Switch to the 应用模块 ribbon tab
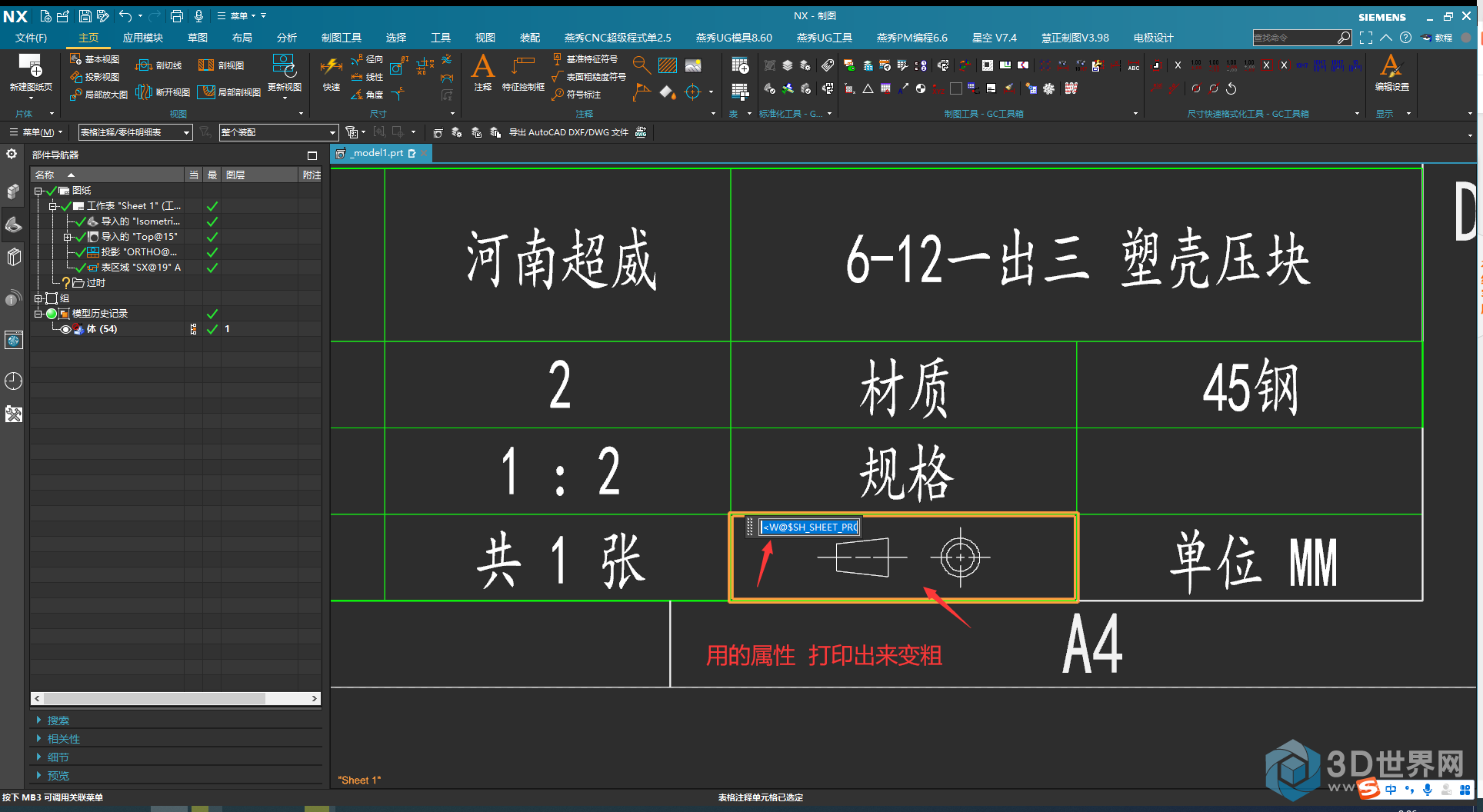The width and height of the screenshot is (1483, 812). [x=143, y=38]
